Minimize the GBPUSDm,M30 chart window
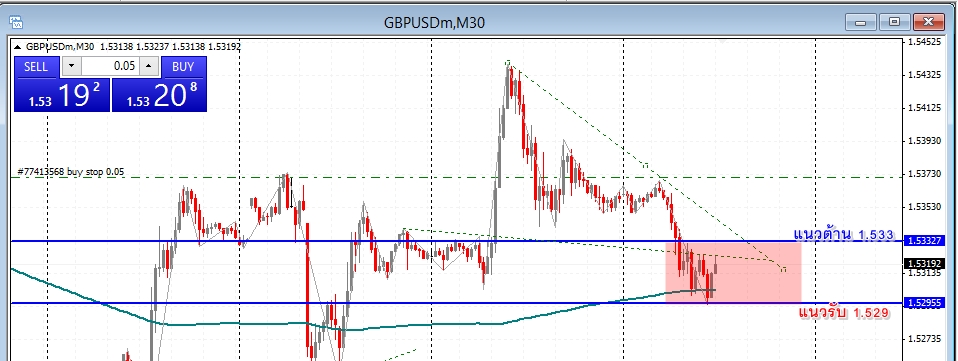This screenshot has height=361, width=958. click(861, 23)
